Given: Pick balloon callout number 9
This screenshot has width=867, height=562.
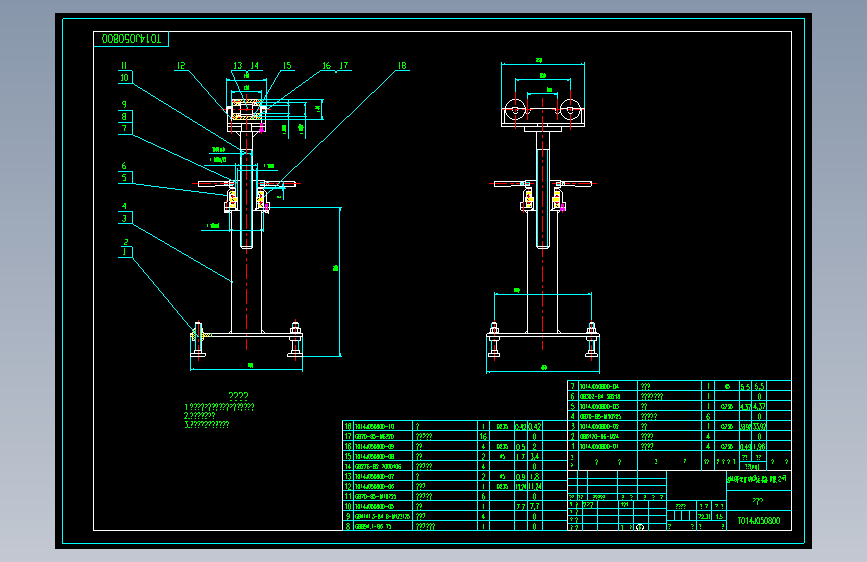Looking at the screenshot, I should [124, 105].
